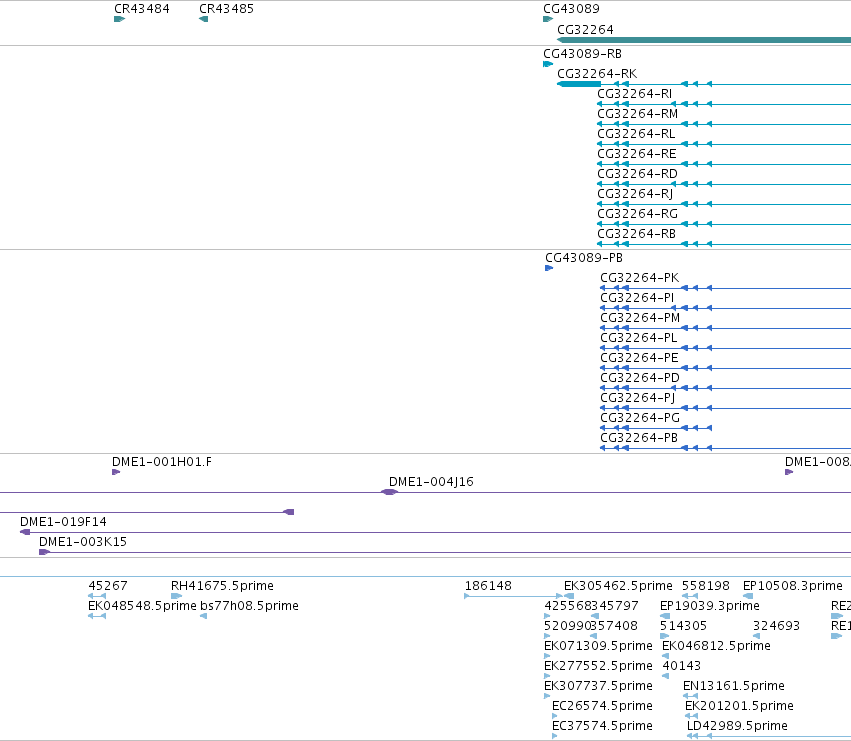Screen dimensions: 851x741
Task: Click the CG32264-RK thick exon block
Action: [579, 84]
